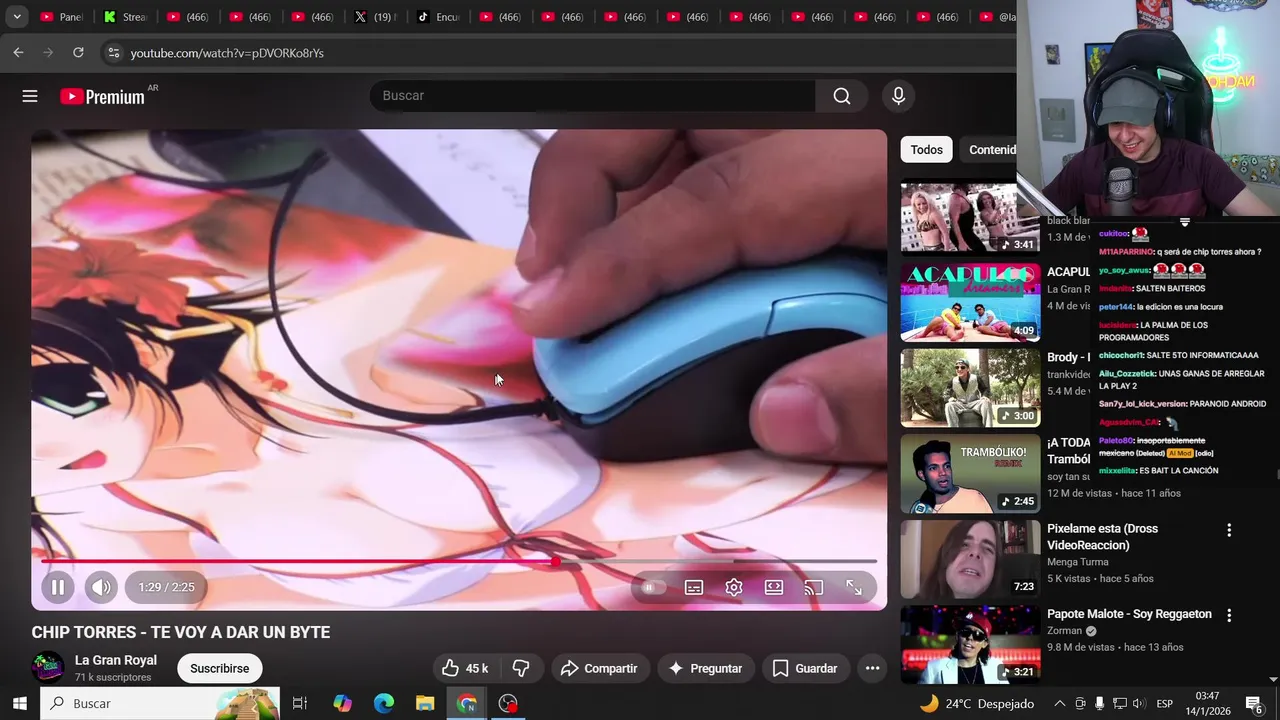Launch Copilot from the taskbar
The width and height of the screenshot is (1280, 720).
point(343,703)
